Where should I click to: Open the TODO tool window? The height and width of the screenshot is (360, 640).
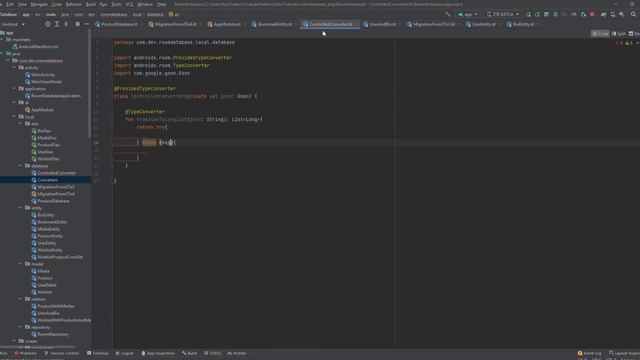click(213, 353)
